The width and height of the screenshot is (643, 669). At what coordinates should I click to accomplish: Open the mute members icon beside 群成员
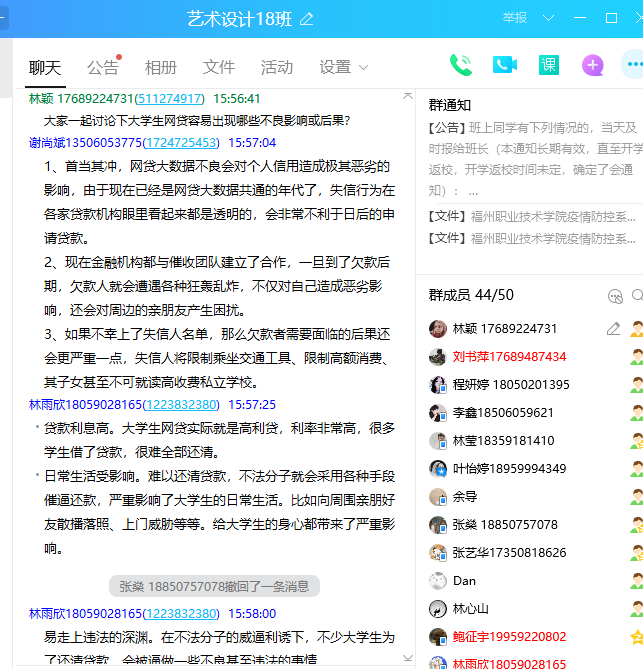point(615,296)
